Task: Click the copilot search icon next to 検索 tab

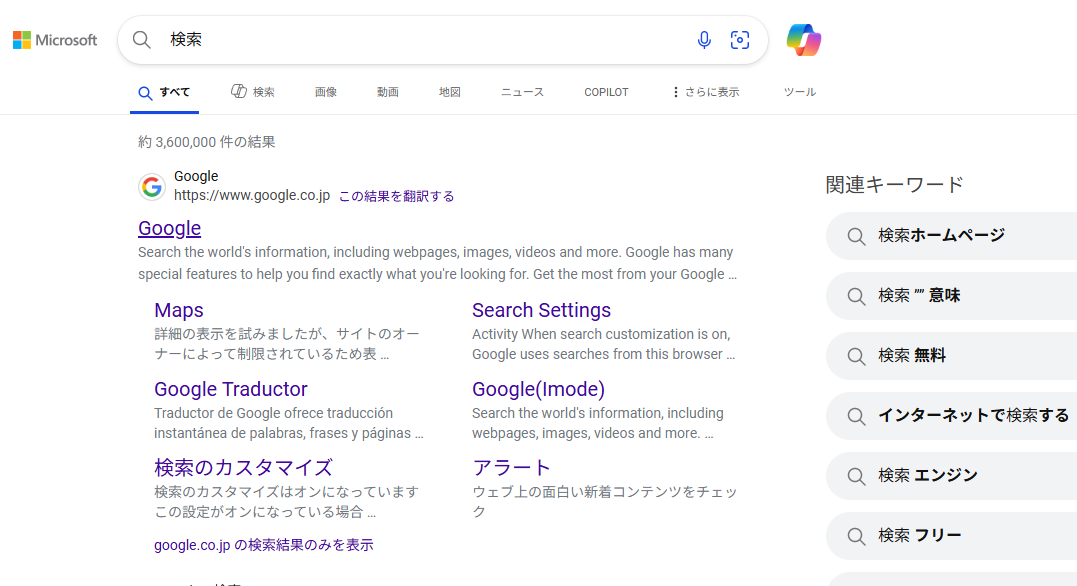Action: tap(238, 91)
